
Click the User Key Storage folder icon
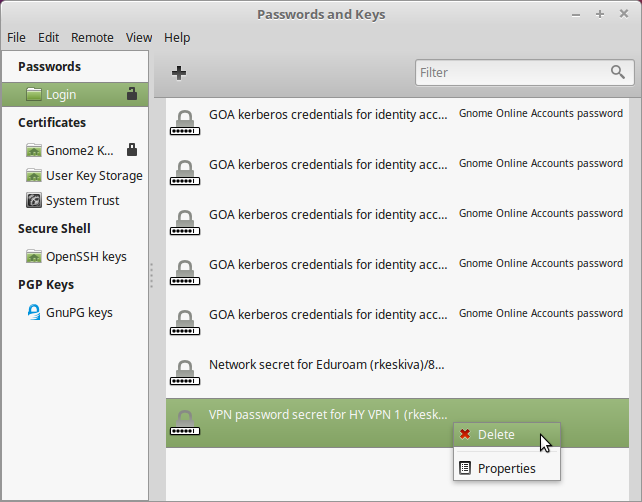pos(34,175)
